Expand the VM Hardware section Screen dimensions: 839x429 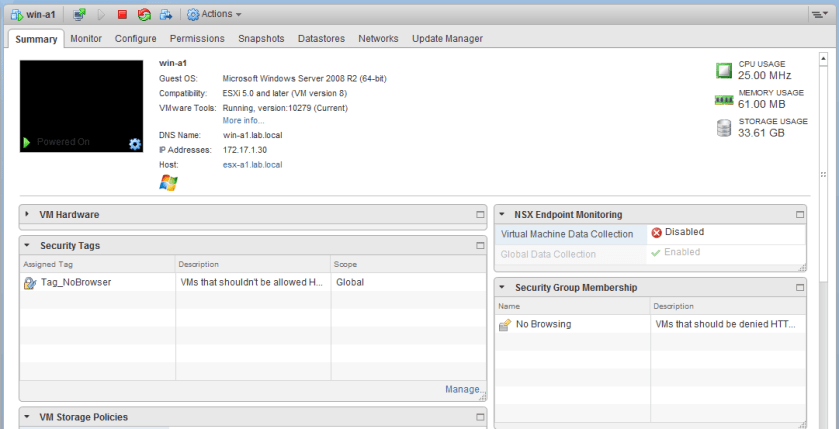tap(27, 214)
